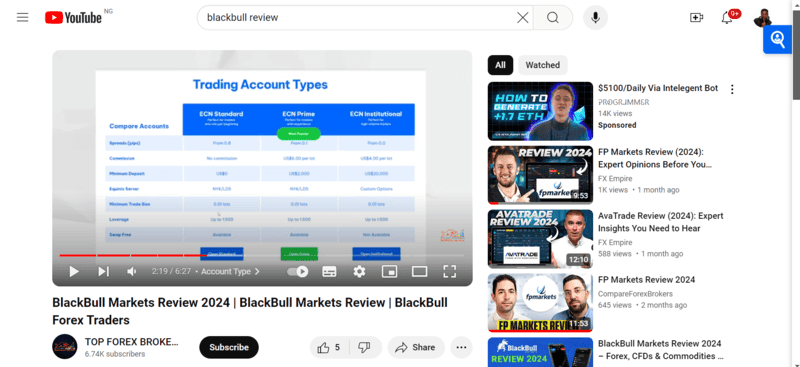Open the account avatar menu
The image size is (800, 367).
pyautogui.click(x=762, y=18)
